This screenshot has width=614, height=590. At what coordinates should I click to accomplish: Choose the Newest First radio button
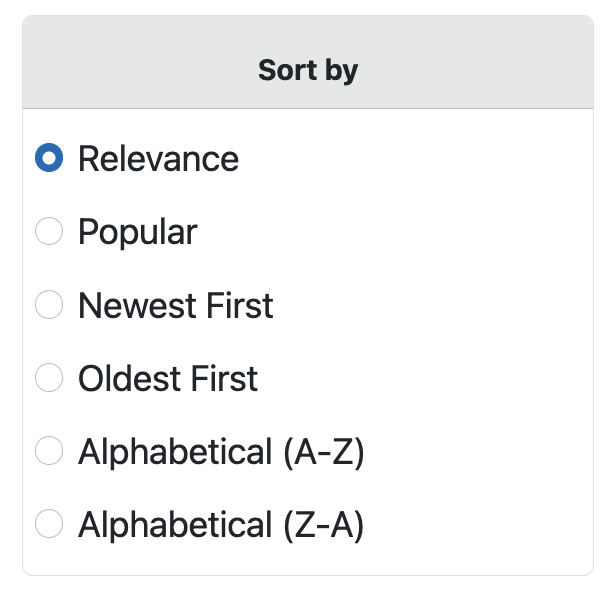click(49, 305)
